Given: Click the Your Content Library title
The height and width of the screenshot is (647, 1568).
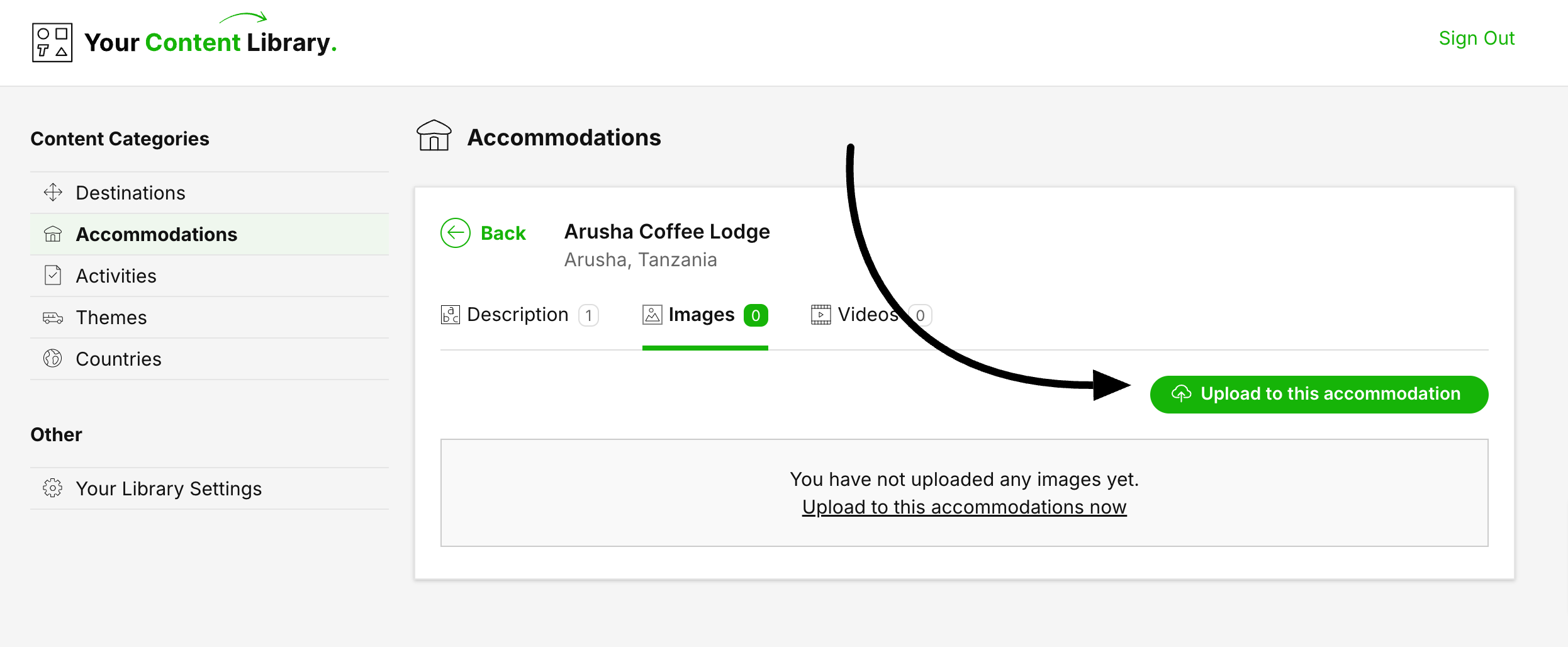Looking at the screenshot, I should (211, 43).
